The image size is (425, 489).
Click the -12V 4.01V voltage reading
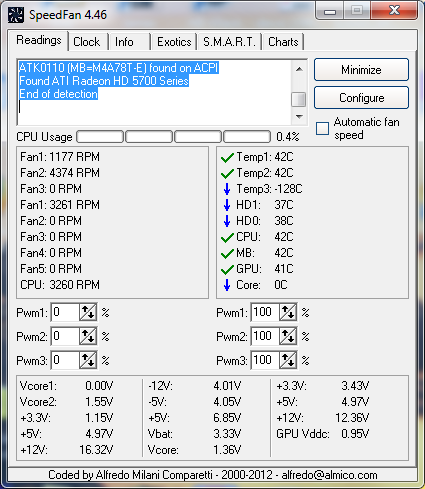(x=194, y=386)
